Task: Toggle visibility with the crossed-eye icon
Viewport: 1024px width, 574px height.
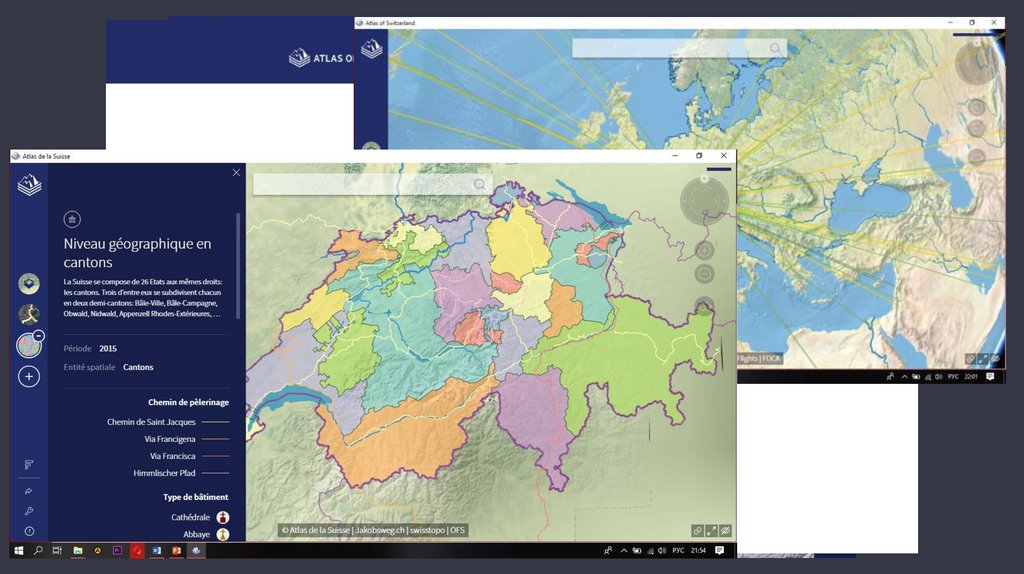Action: (x=725, y=531)
